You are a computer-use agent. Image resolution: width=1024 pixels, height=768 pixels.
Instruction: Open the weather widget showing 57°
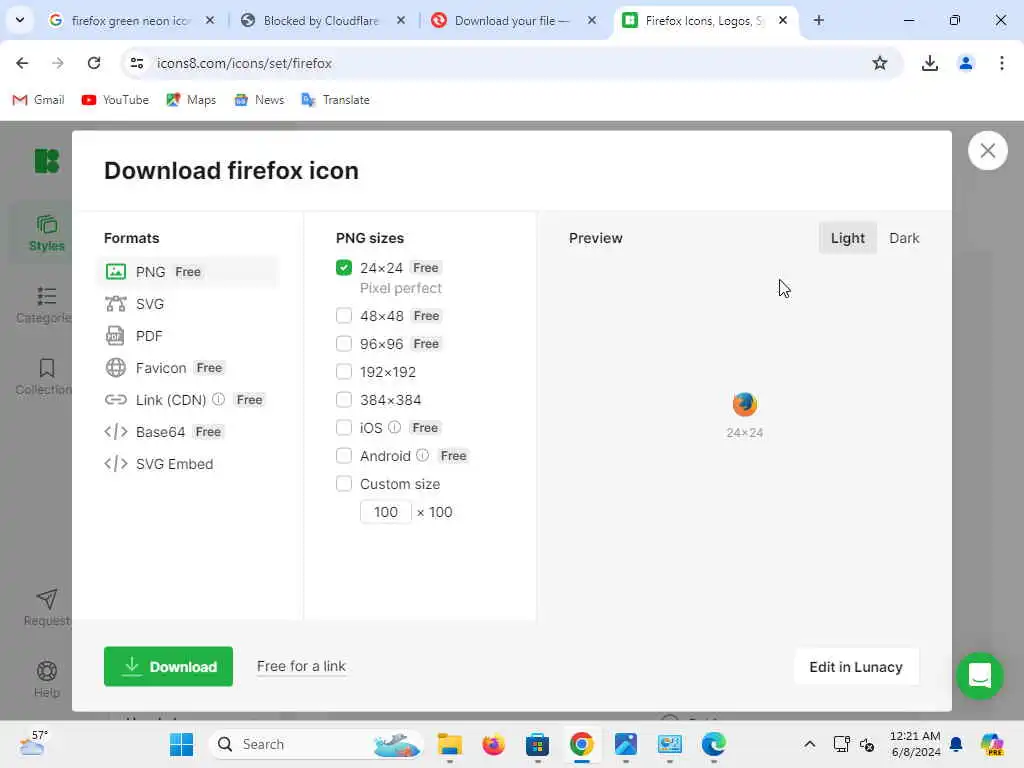pyautogui.click(x=33, y=743)
